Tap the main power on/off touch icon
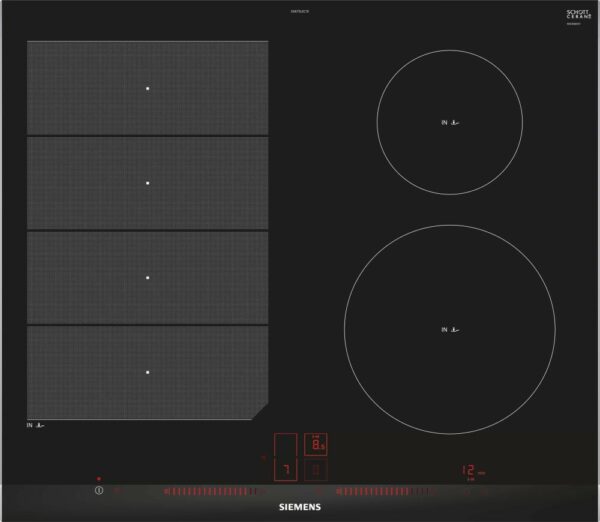Screen dimensions: 600x522 tap(99, 490)
